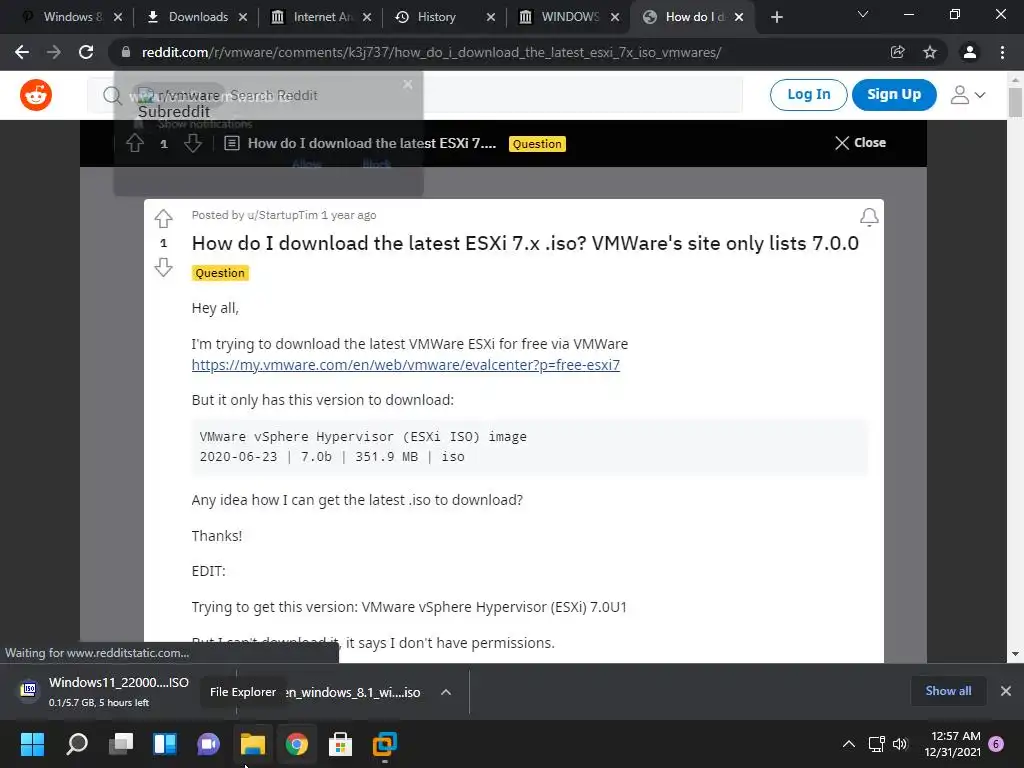
Task: Go to Reddit home via Snoo logo
Action: click(x=36, y=95)
